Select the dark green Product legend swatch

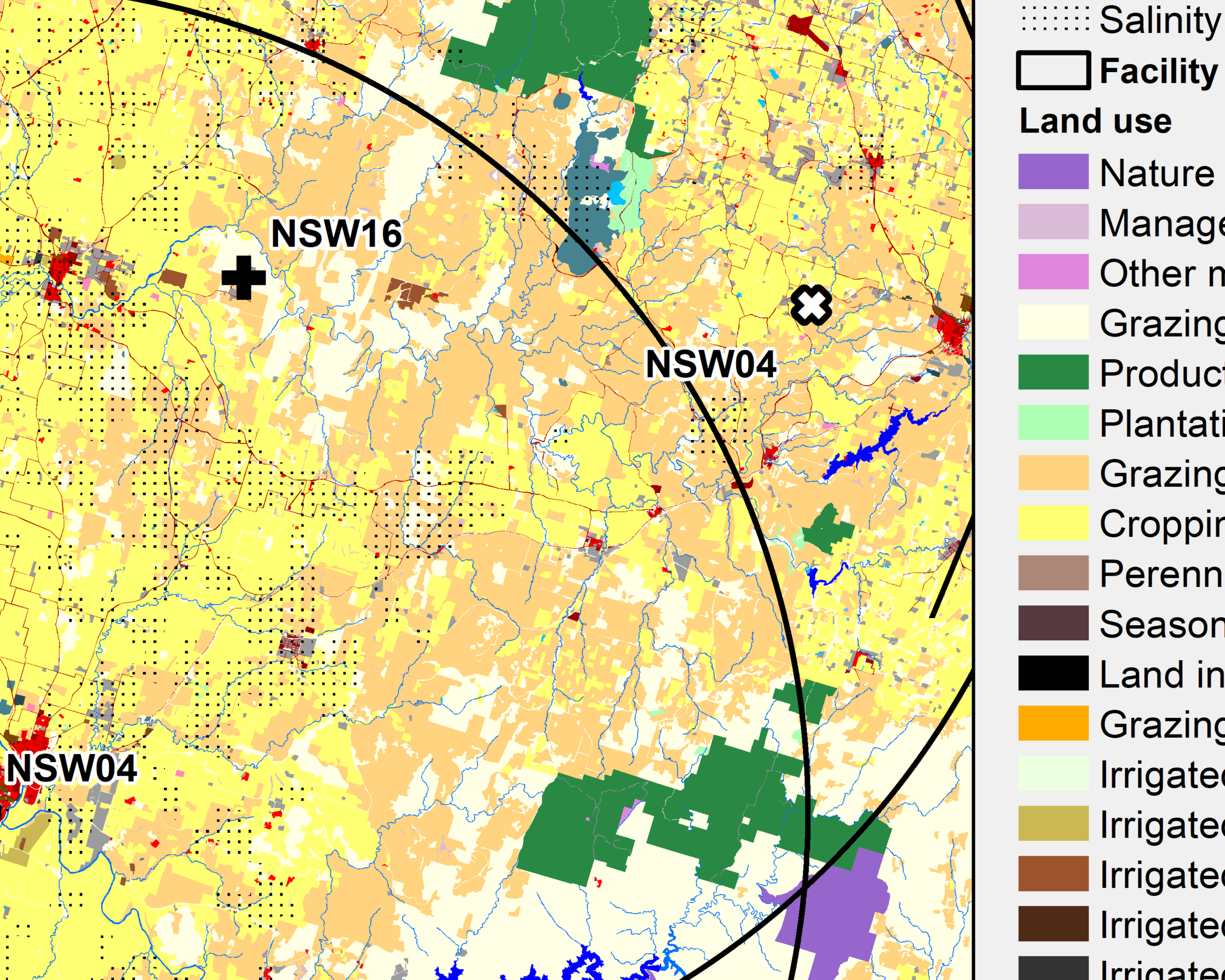point(1053,372)
